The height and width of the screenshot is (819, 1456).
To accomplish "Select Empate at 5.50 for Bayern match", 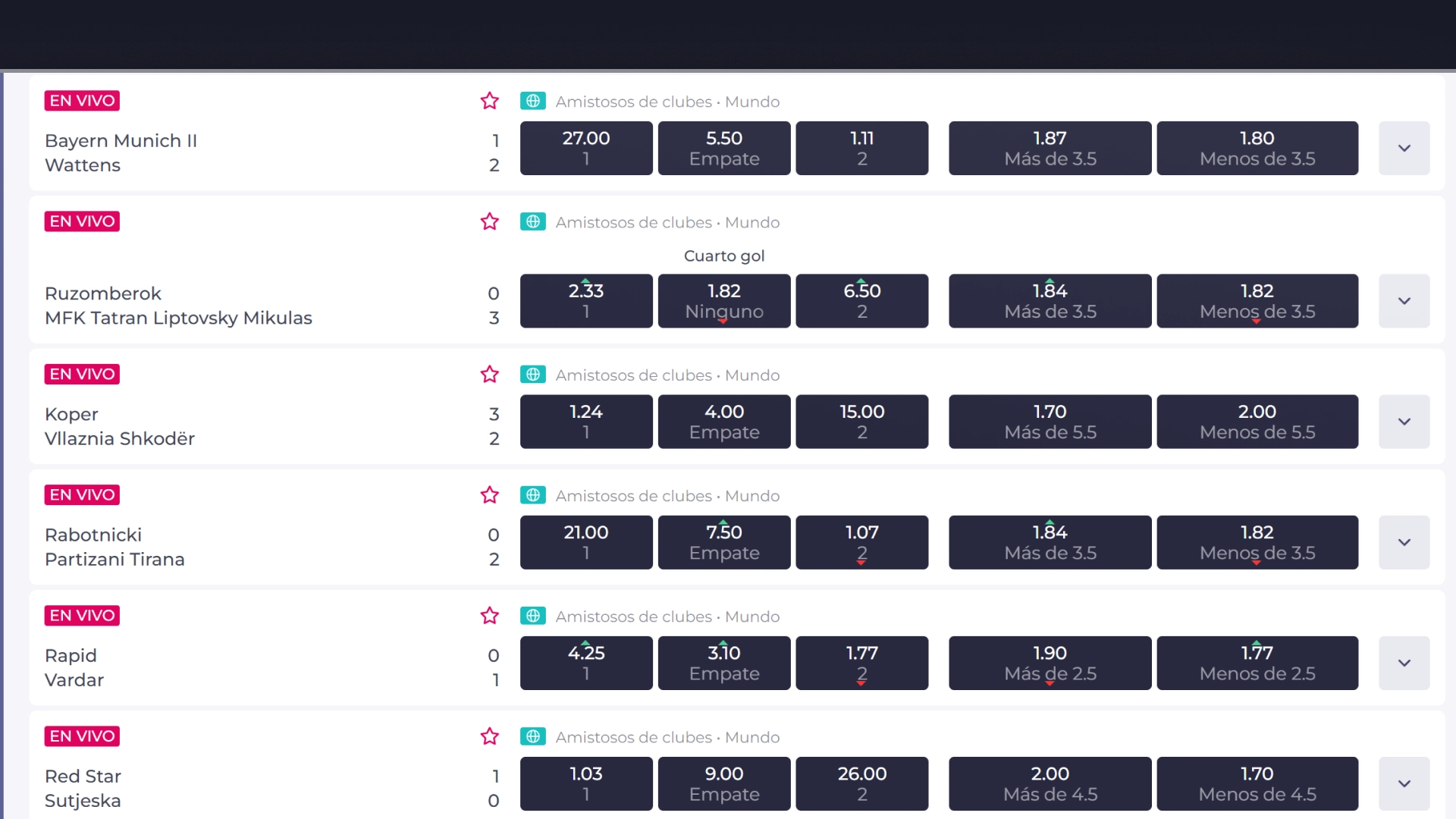I will tap(724, 148).
